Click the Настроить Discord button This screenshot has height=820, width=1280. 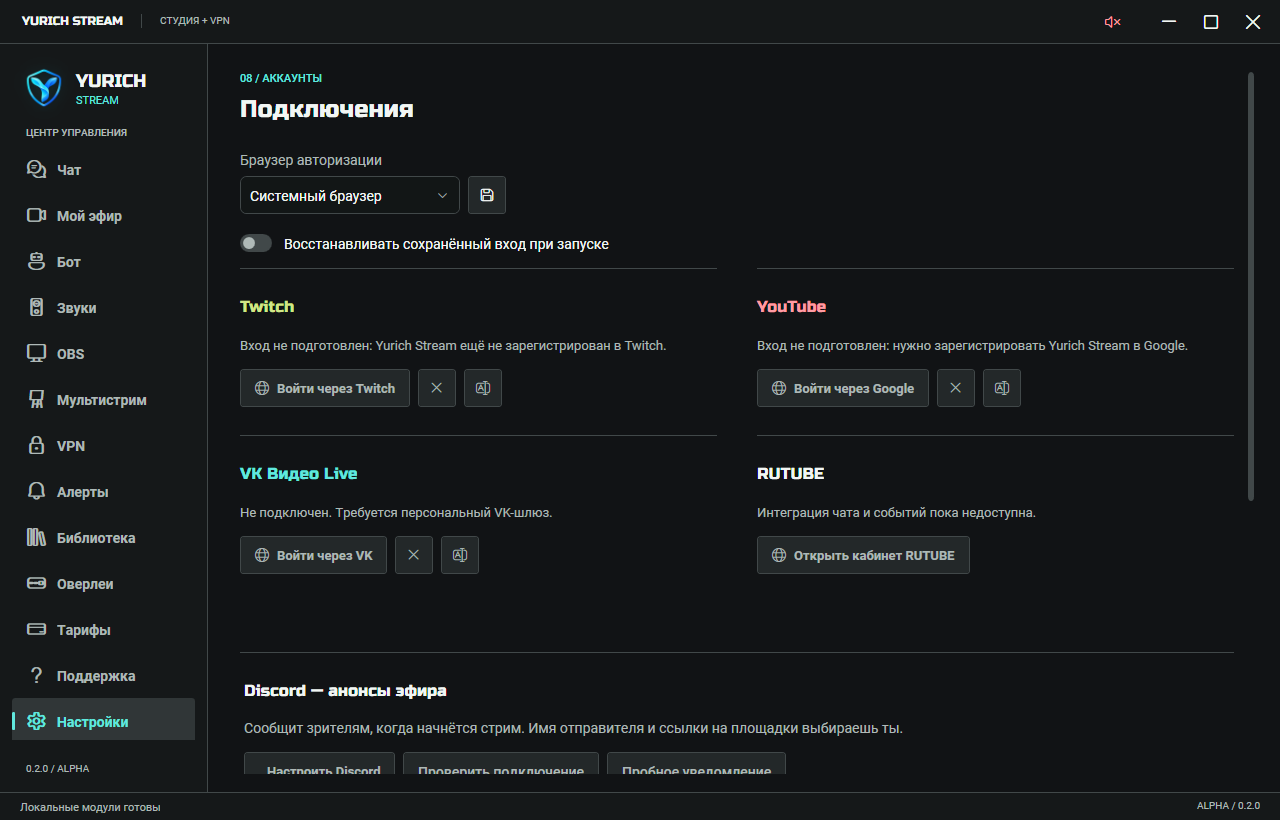pyautogui.click(x=320, y=765)
